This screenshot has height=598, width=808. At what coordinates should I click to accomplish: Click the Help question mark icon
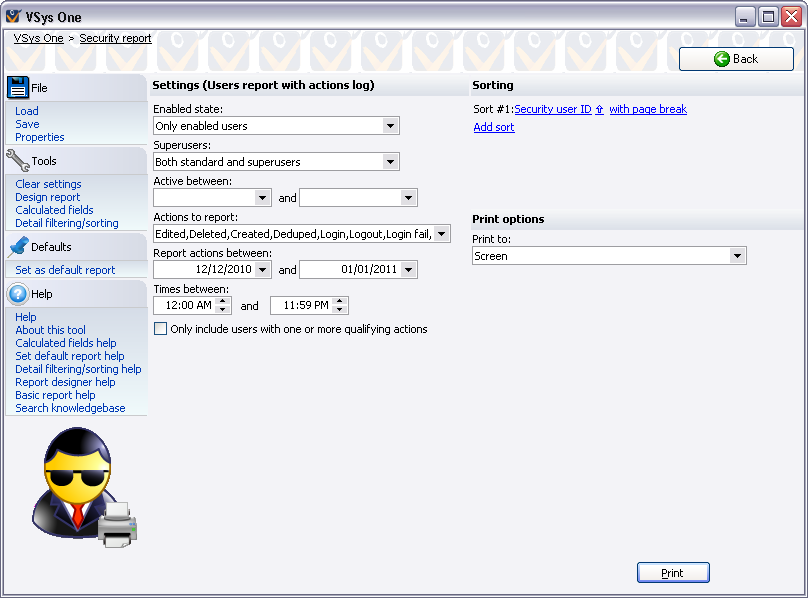pos(18,294)
